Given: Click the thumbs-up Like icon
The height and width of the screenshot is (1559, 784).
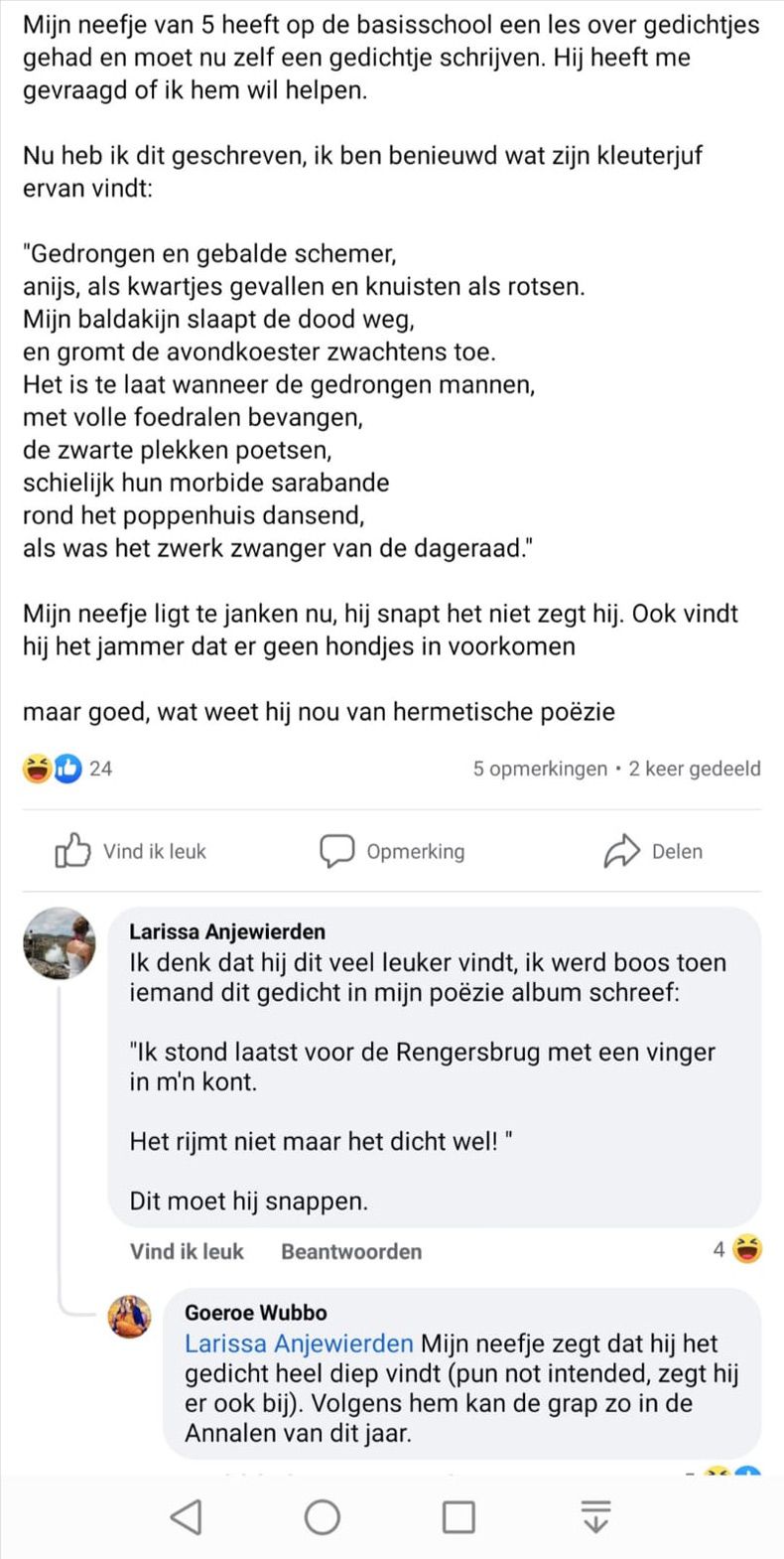Looking at the screenshot, I should click(71, 851).
